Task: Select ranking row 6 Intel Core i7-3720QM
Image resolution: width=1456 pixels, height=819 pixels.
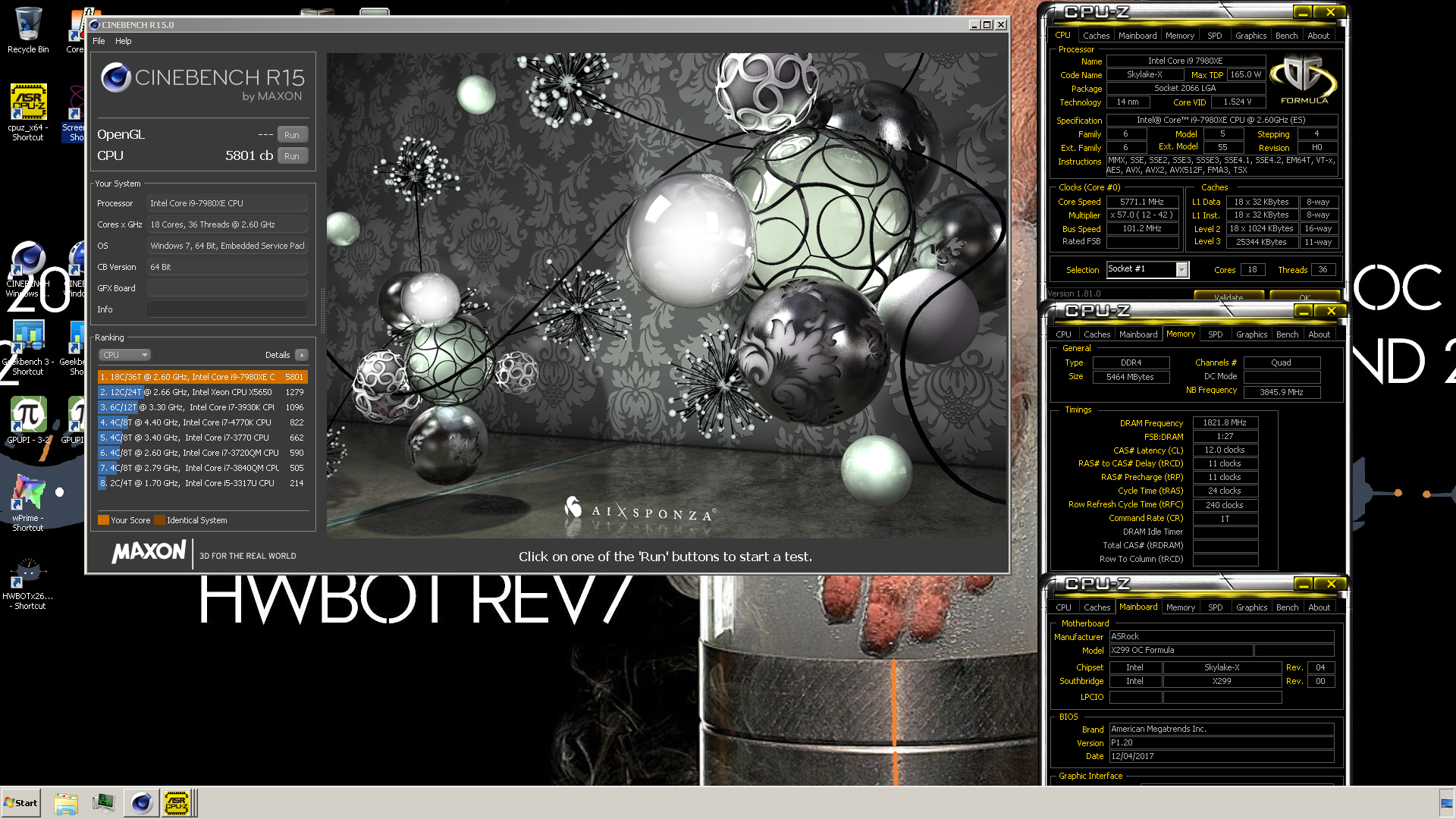Action: click(x=202, y=453)
